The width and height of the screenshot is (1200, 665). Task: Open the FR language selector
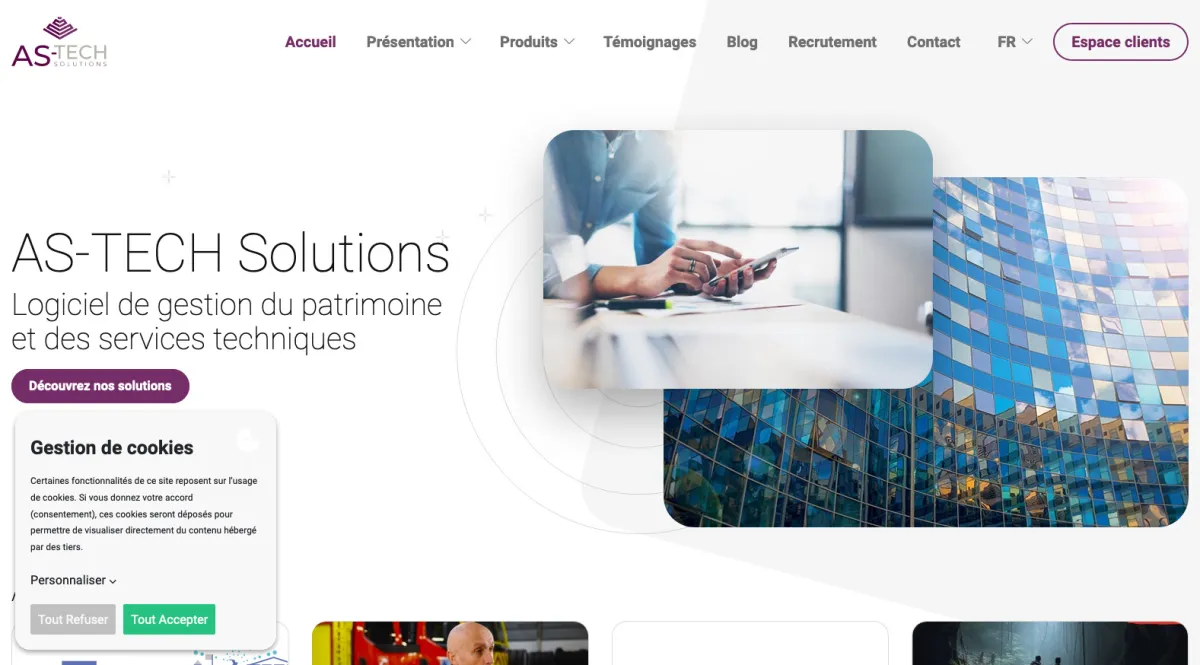[1015, 42]
